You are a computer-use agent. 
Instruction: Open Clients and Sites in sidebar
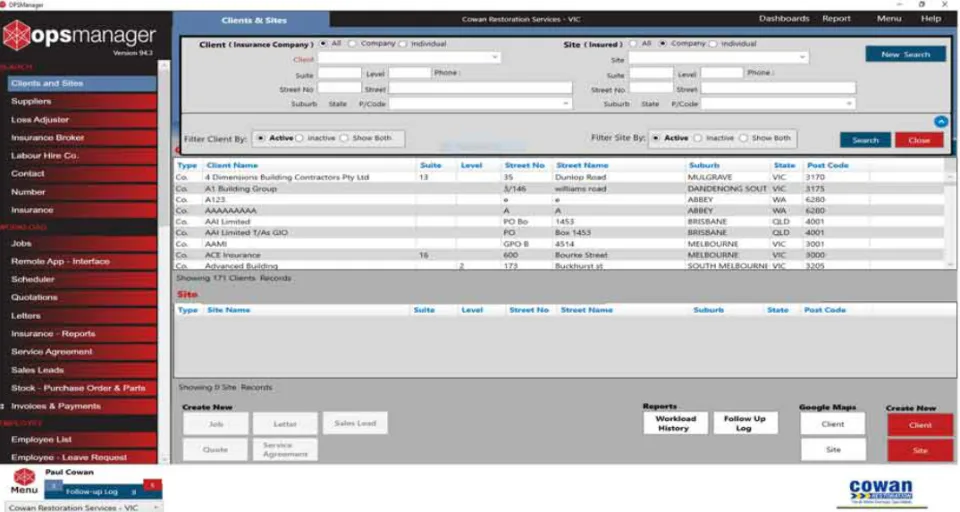[x=81, y=83]
